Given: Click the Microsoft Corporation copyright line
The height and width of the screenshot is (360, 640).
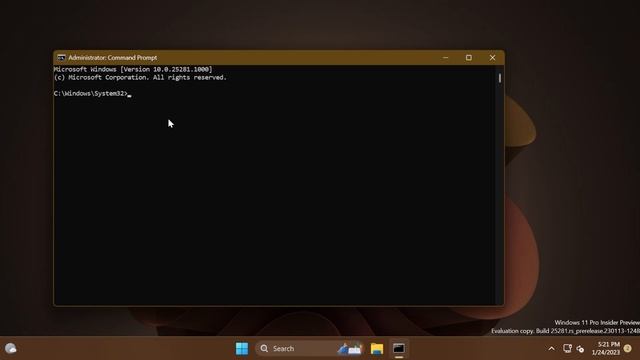Looking at the screenshot, I should [140, 77].
